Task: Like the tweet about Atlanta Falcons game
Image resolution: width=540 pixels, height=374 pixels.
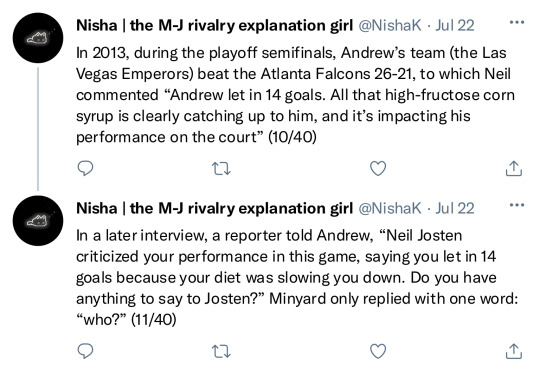Action: tap(378, 168)
